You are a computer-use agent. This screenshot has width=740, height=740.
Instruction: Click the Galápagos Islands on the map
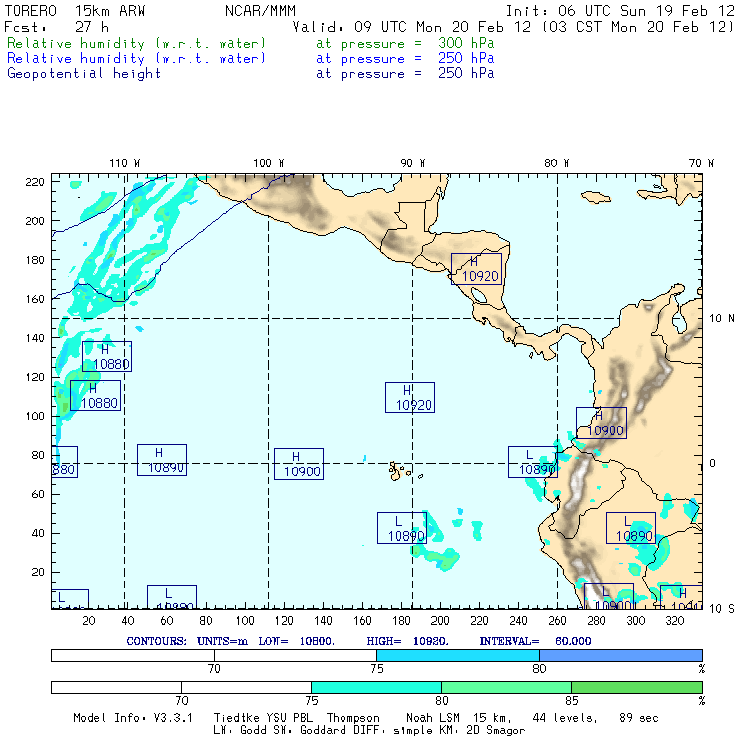(x=399, y=469)
